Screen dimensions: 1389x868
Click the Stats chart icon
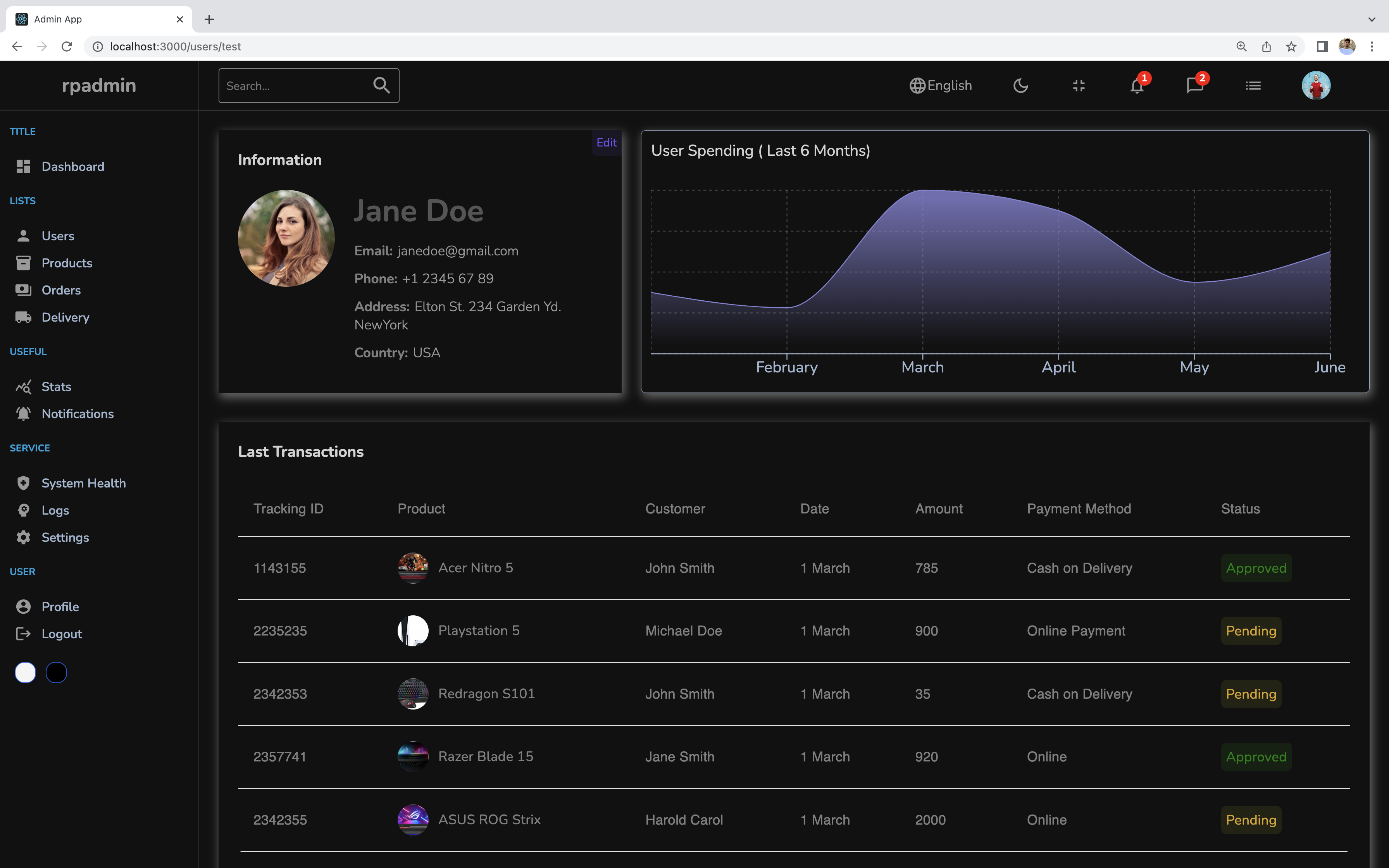24,386
